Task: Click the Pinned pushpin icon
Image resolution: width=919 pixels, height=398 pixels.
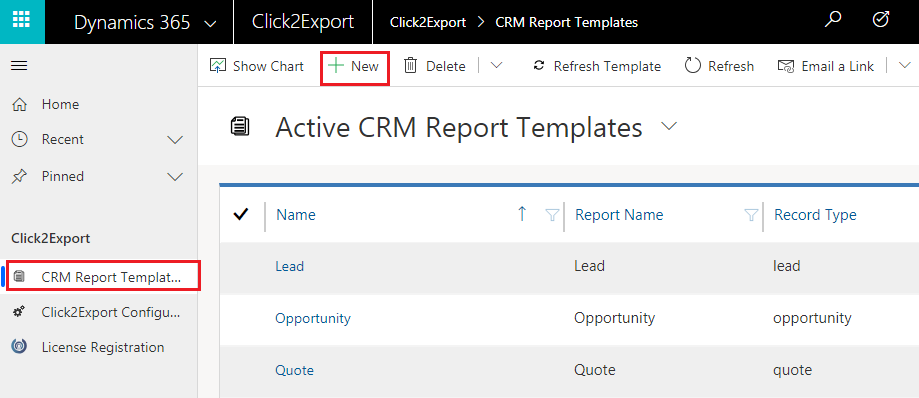Action: click(x=19, y=176)
